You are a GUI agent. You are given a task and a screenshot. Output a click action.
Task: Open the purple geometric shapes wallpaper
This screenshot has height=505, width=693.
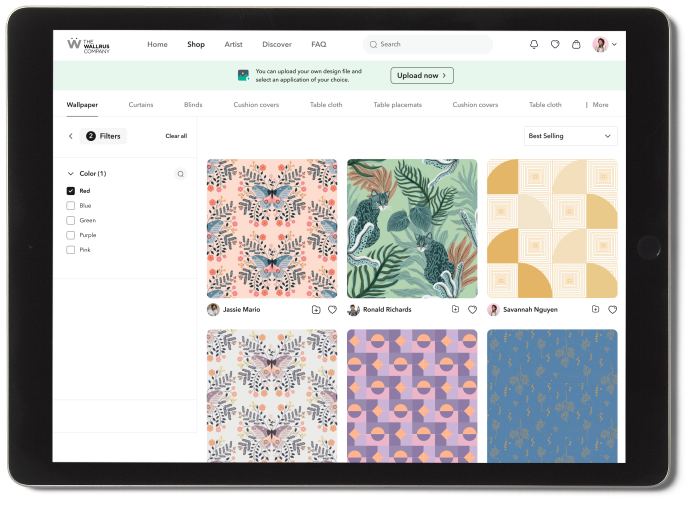point(412,396)
